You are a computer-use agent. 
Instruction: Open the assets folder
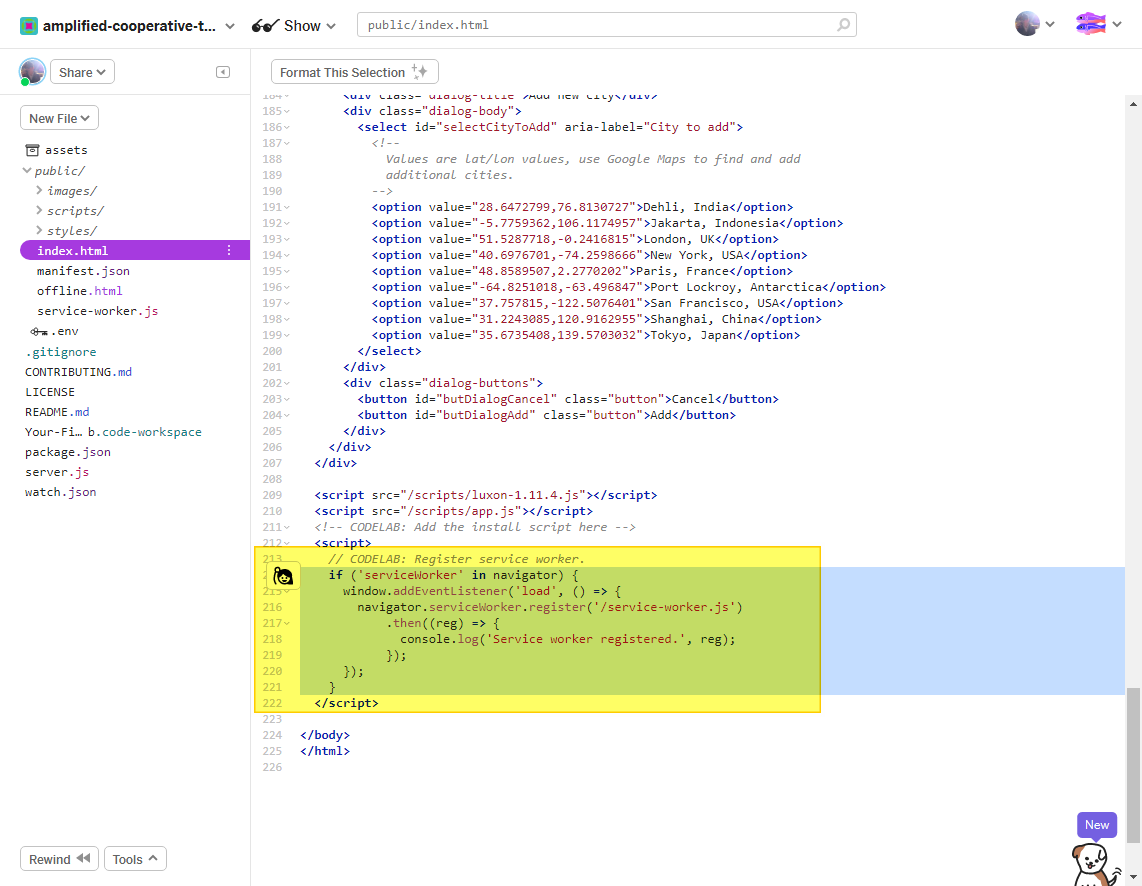coord(57,150)
